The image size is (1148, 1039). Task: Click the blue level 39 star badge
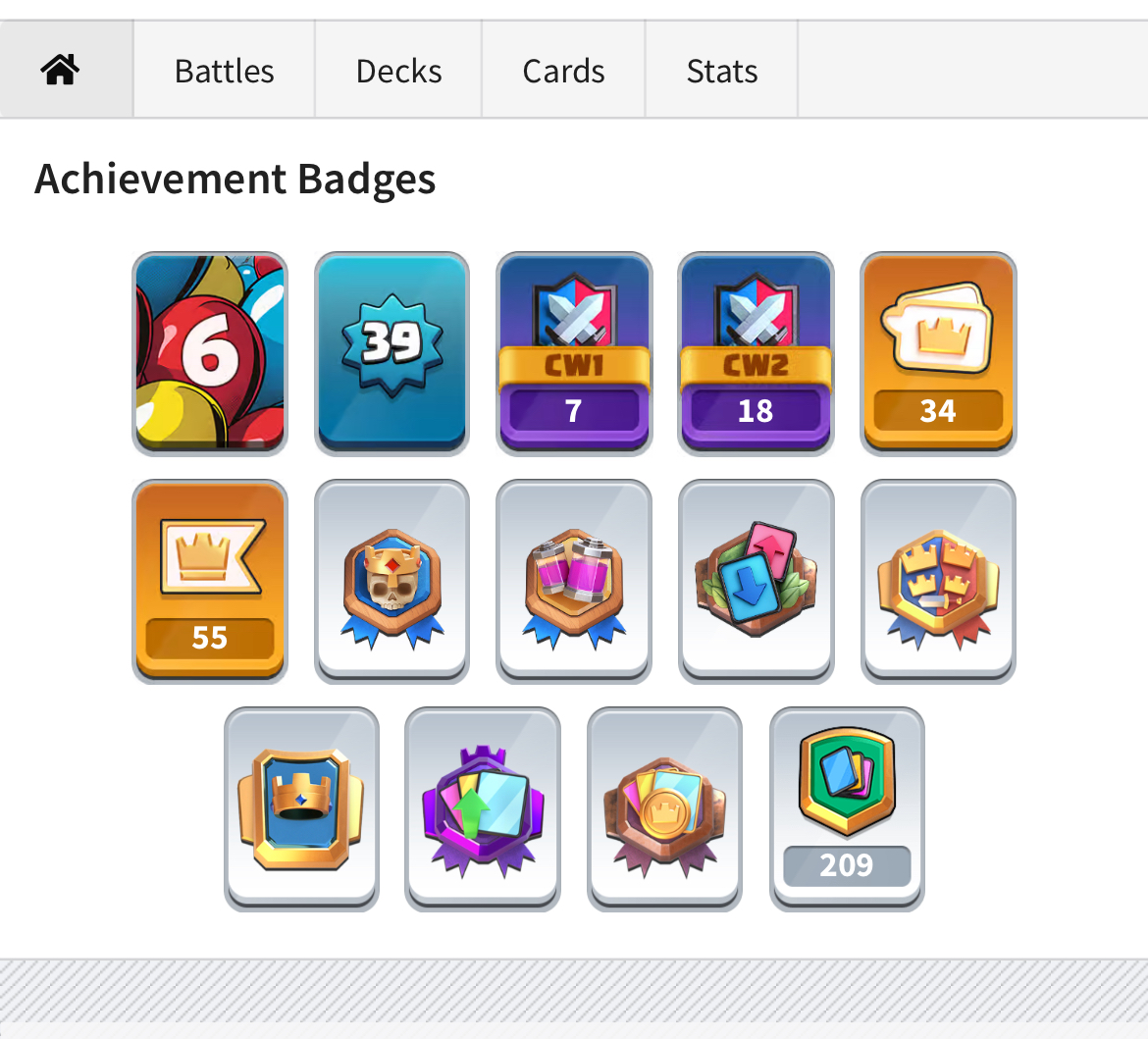(391, 353)
